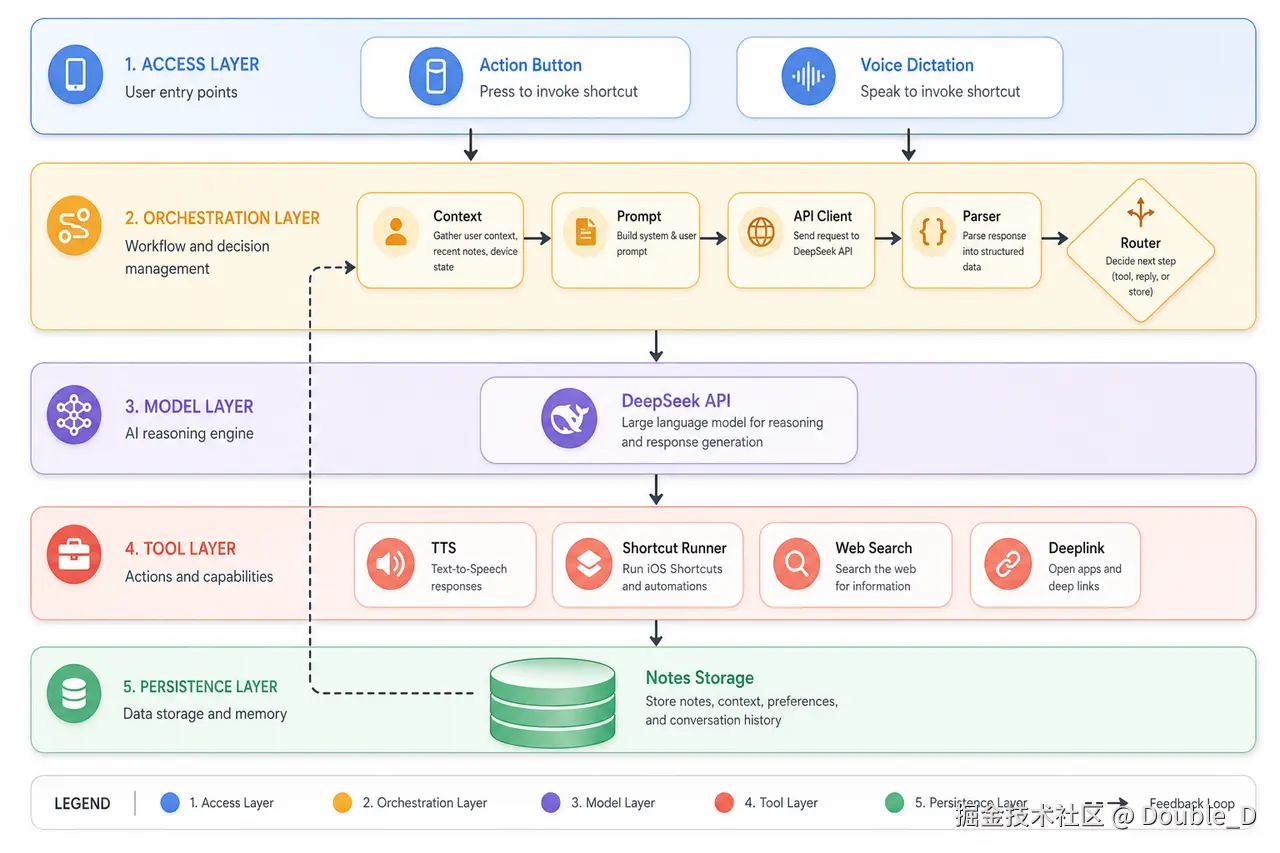1280x853 pixels.
Task: Click the purple Model Layer legend dot
Action: (550, 802)
